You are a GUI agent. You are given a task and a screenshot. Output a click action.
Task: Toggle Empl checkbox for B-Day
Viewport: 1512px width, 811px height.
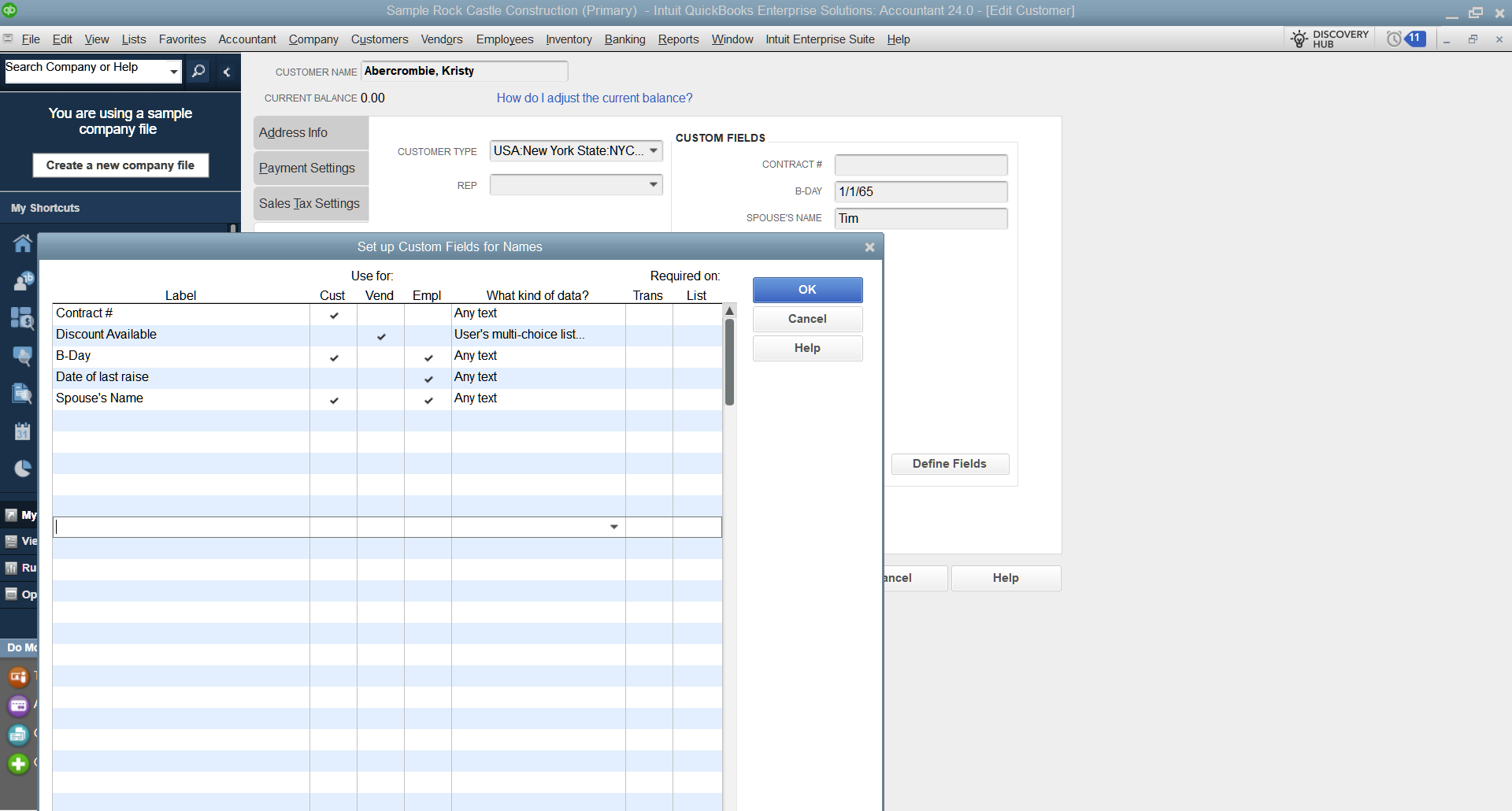coord(428,357)
